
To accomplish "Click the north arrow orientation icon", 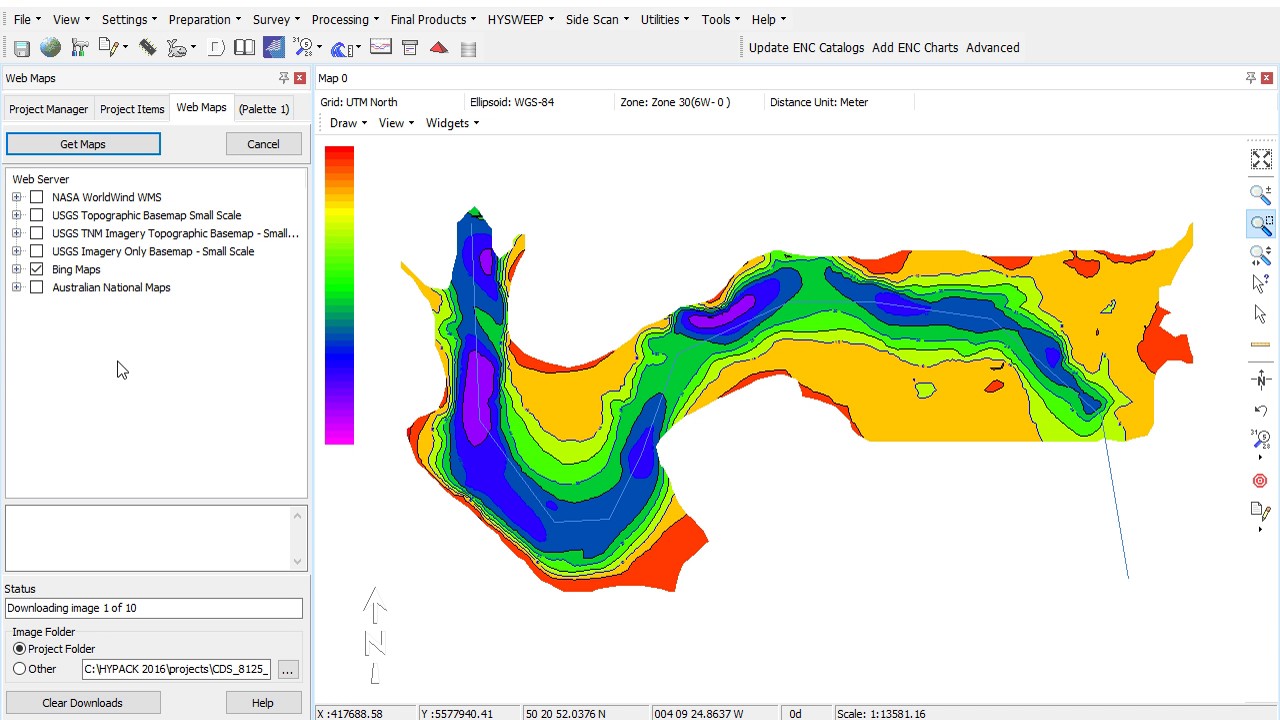I will 1260,379.
